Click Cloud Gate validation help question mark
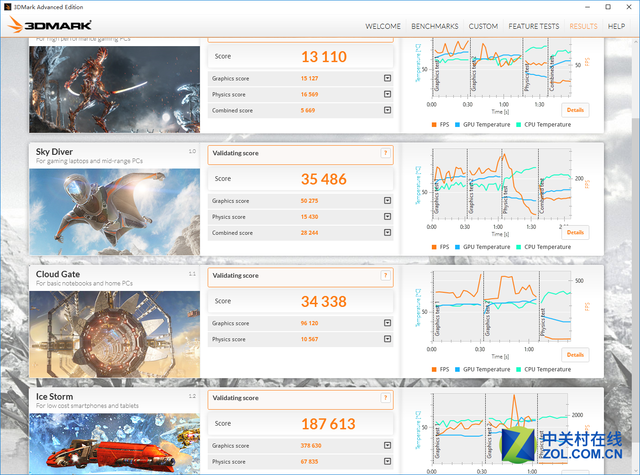 [385, 275]
